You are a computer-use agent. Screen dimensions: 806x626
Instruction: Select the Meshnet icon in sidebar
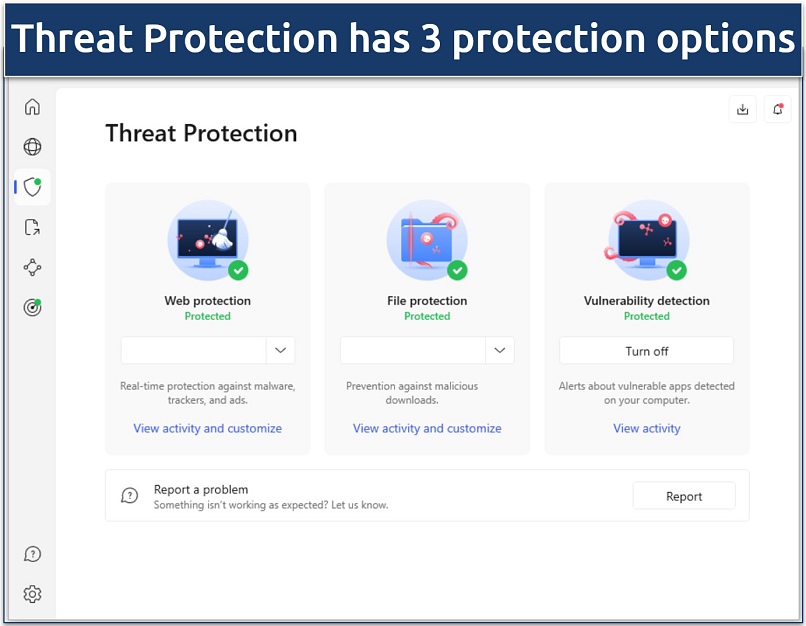[32, 267]
